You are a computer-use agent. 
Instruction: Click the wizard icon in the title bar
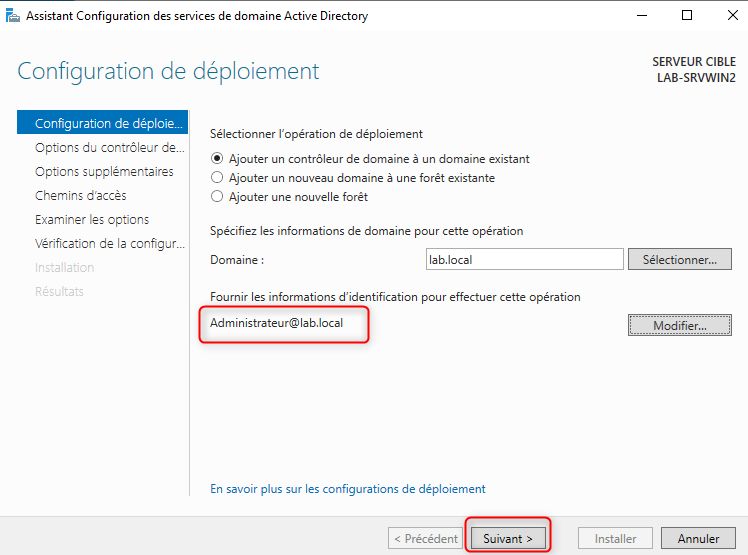[12, 16]
